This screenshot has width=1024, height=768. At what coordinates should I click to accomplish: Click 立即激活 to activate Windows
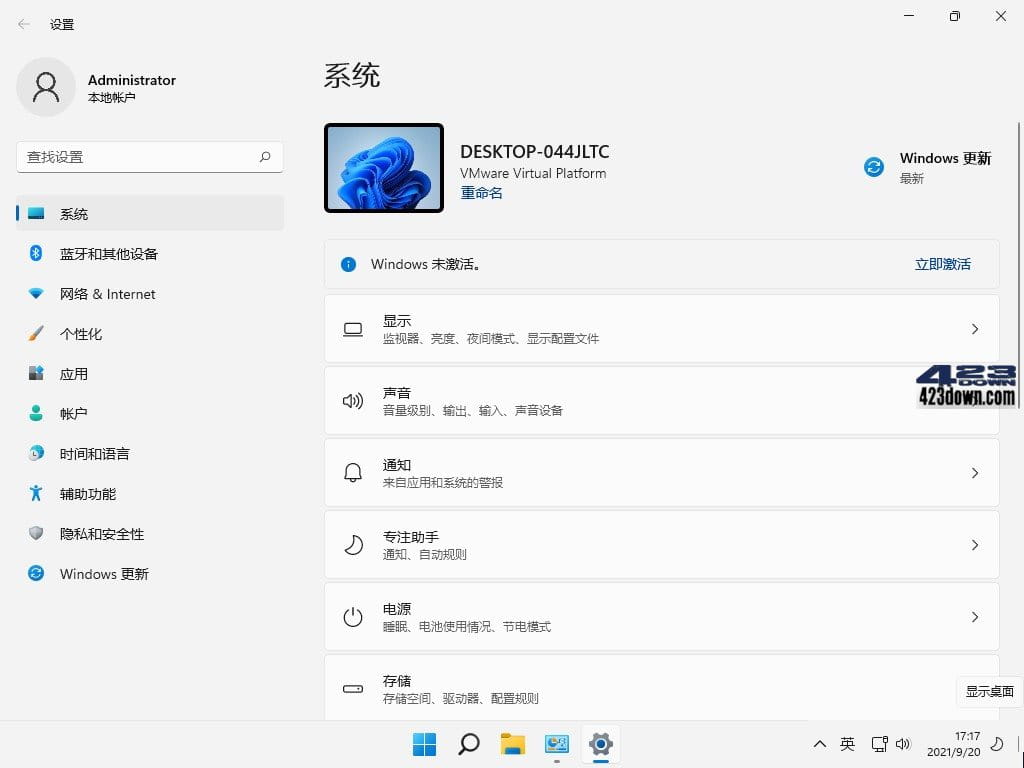941,264
